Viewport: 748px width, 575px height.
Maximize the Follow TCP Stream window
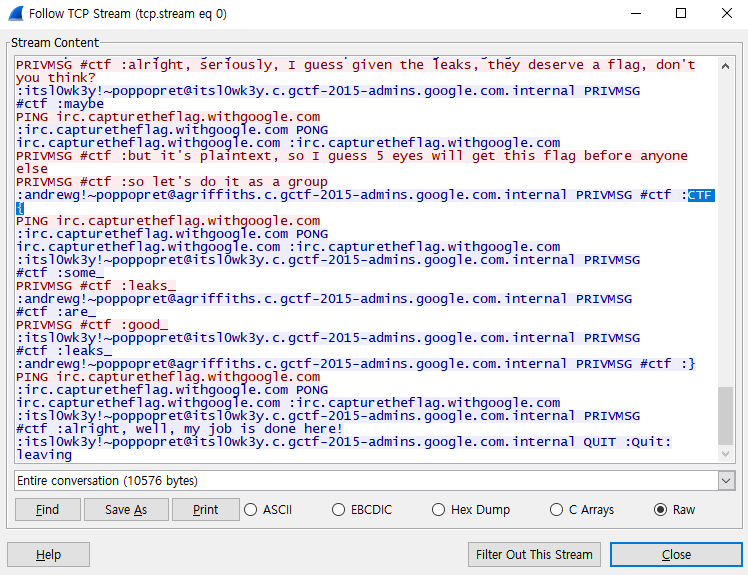(x=681, y=13)
